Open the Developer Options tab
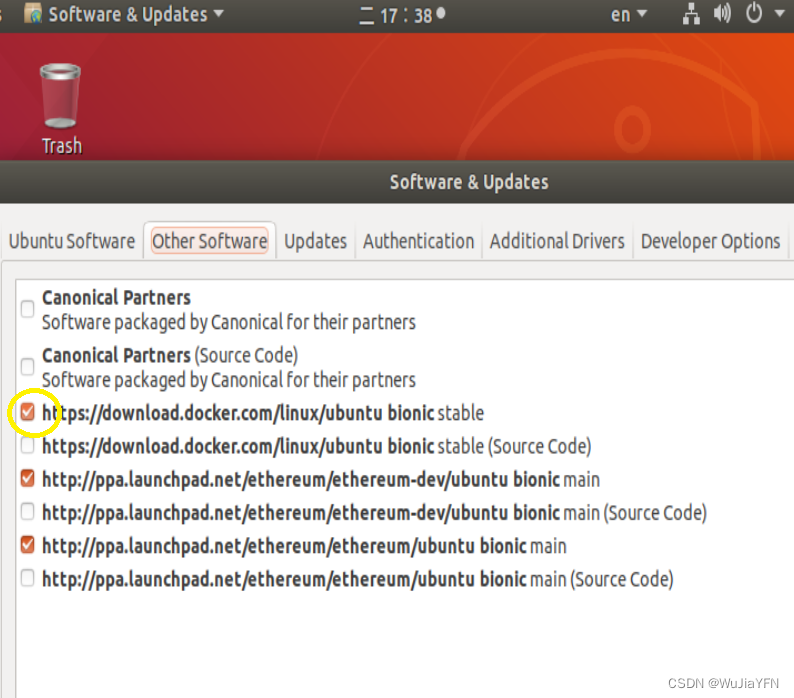The width and height of the screenshot is (794, 698). click(710, 241)
